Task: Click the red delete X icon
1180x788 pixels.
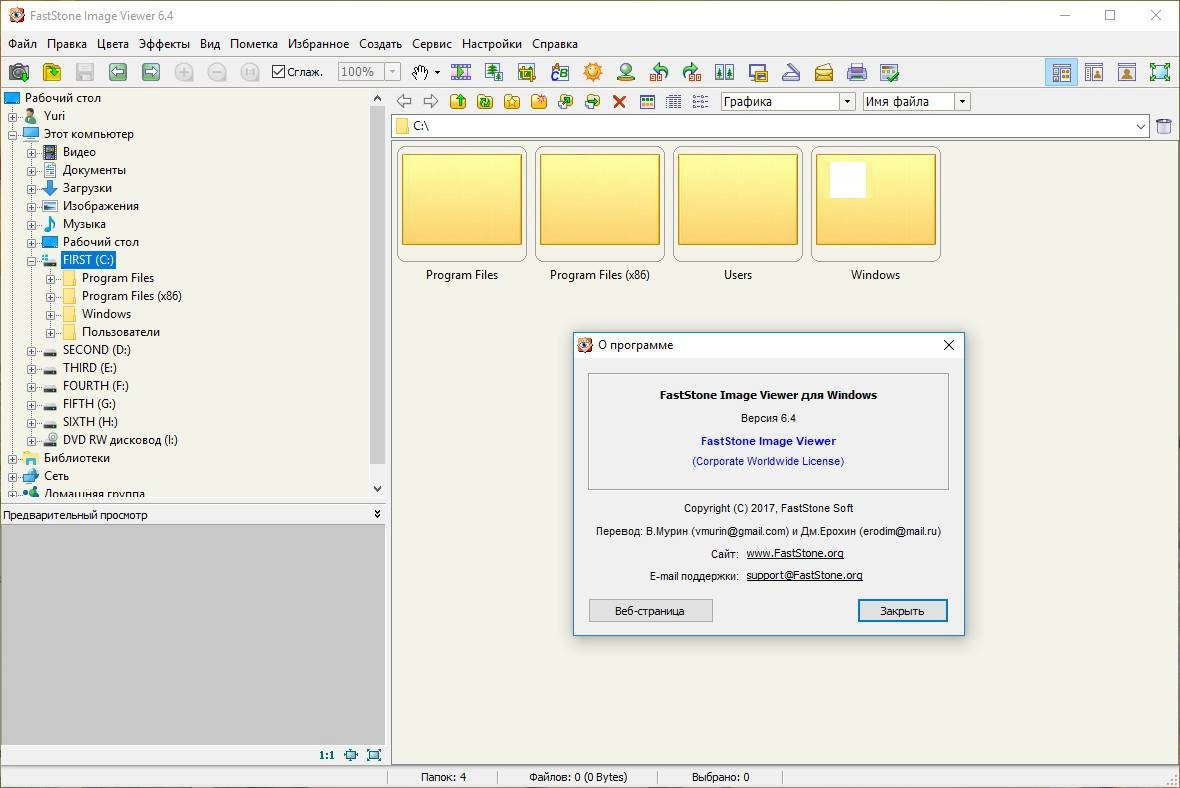Action: pyautogui.click(x=619, y=102)
